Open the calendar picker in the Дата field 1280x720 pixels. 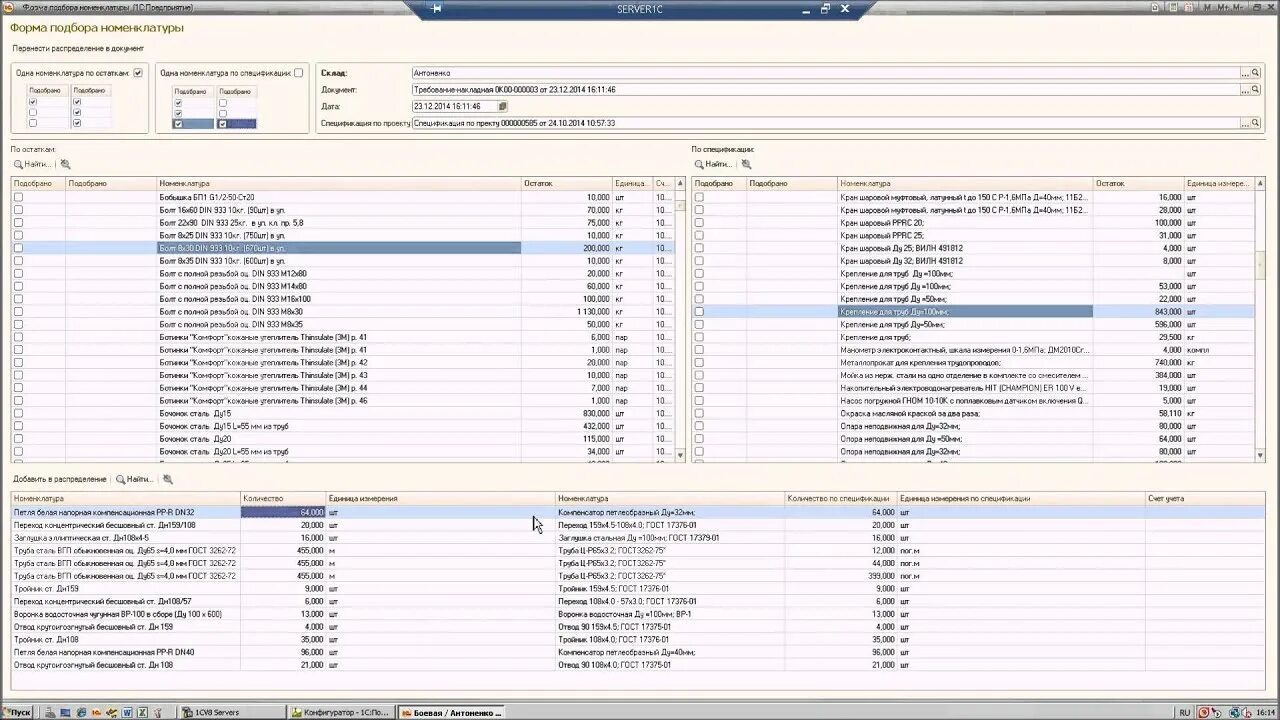click(502, 106)
